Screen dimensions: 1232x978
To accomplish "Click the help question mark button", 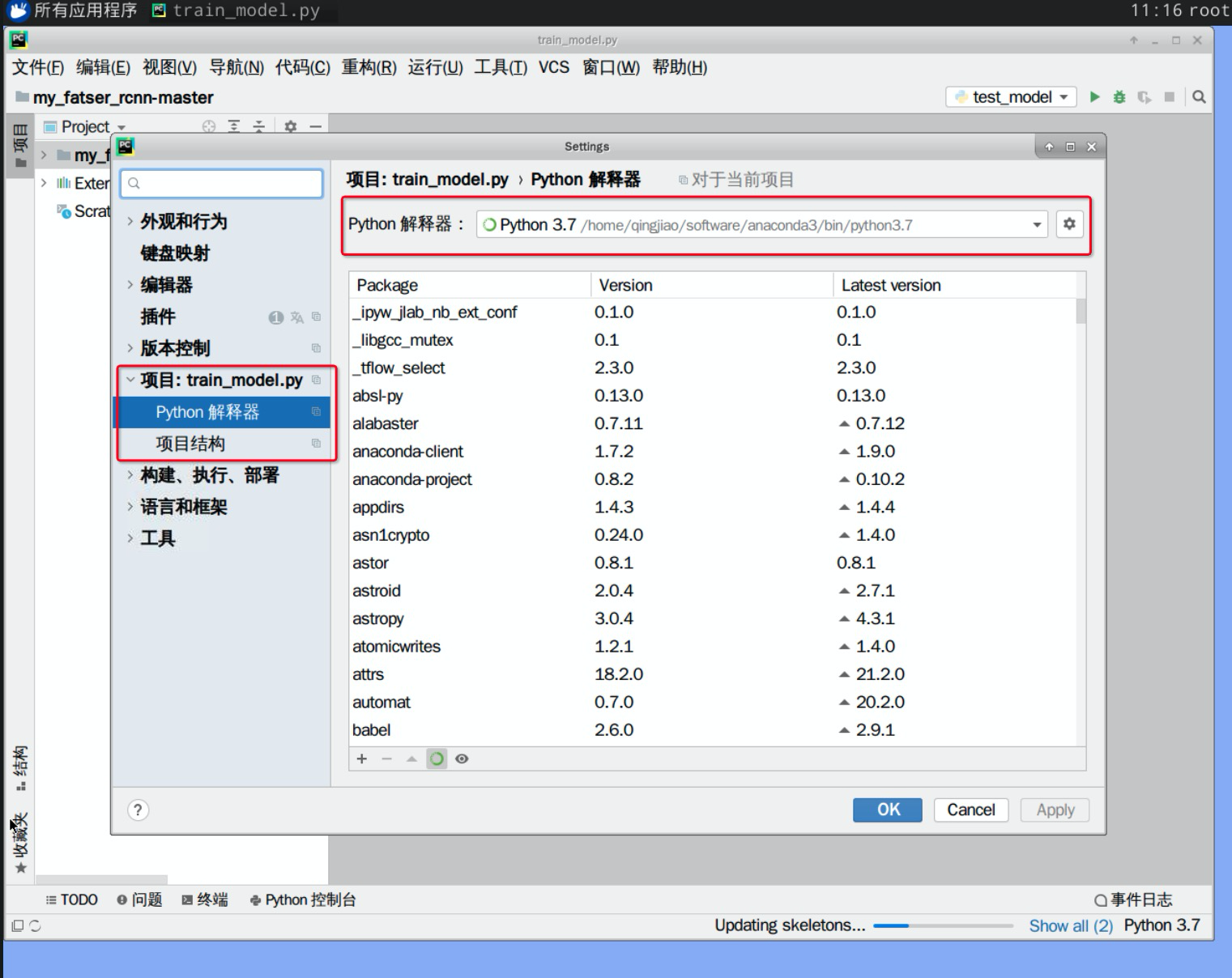I will point(139,810).
